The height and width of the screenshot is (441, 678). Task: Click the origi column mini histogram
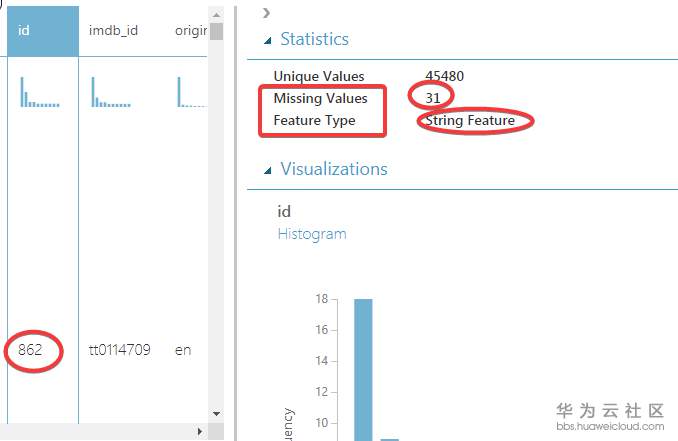190,93
